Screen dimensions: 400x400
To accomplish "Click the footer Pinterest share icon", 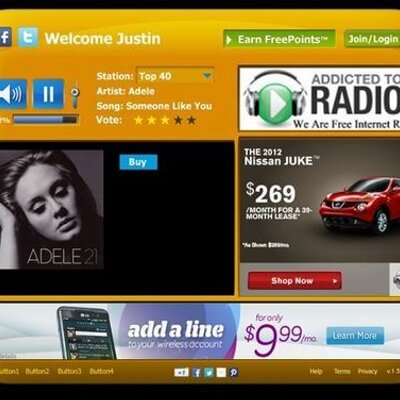I will [233, 372].
